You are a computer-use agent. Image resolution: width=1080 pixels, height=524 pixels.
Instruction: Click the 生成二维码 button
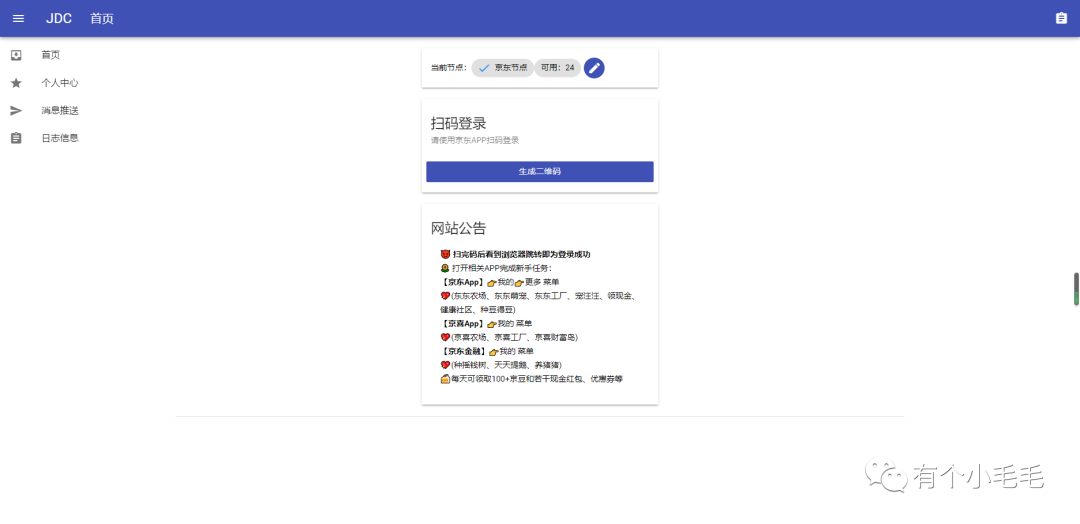click(540, 171)
